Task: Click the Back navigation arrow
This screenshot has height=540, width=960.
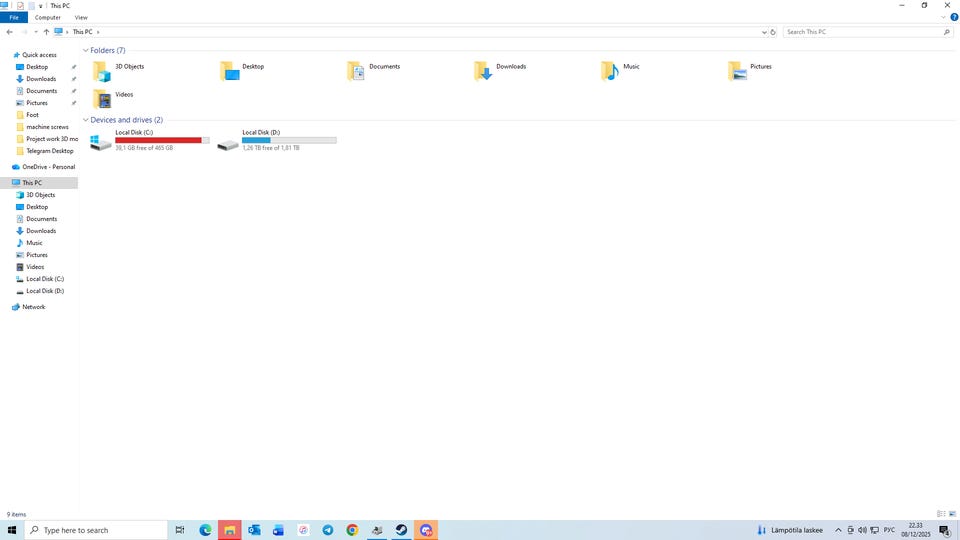Action: coord(9,32)
